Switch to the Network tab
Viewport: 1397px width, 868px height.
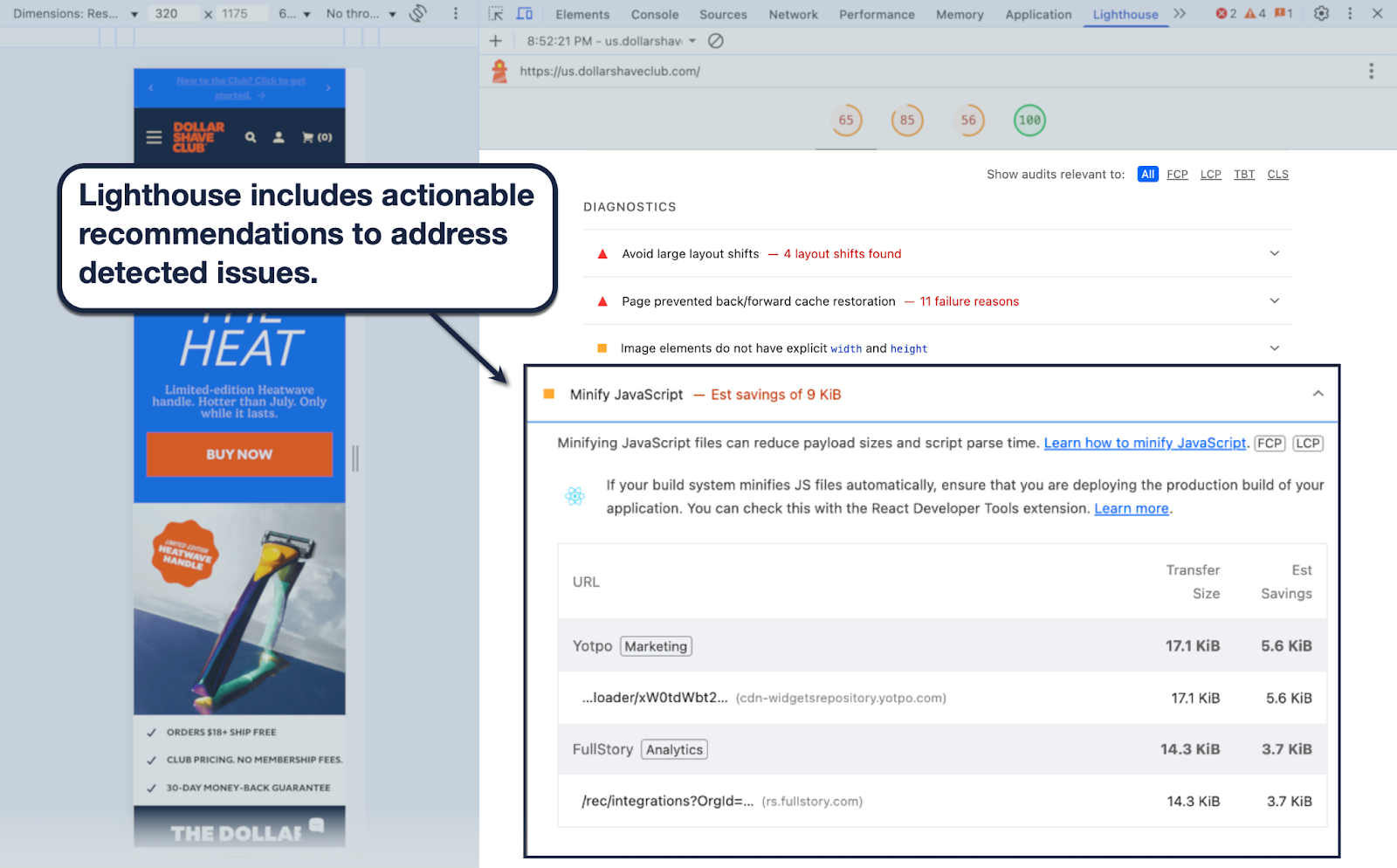(793, 14)
